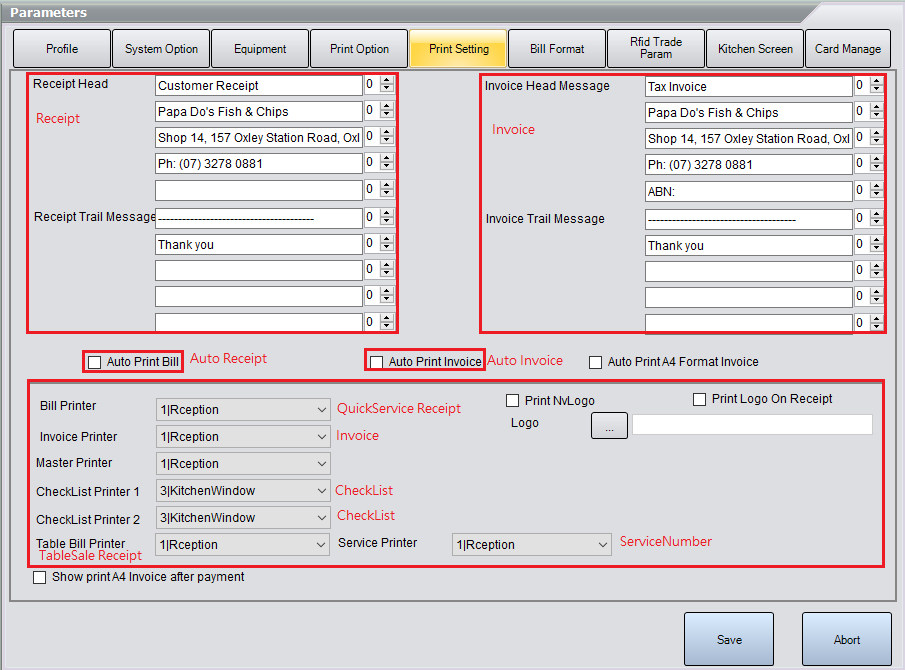Switch to System Option tab
This screenshot has height=670, width=905.
coord(161,49)
